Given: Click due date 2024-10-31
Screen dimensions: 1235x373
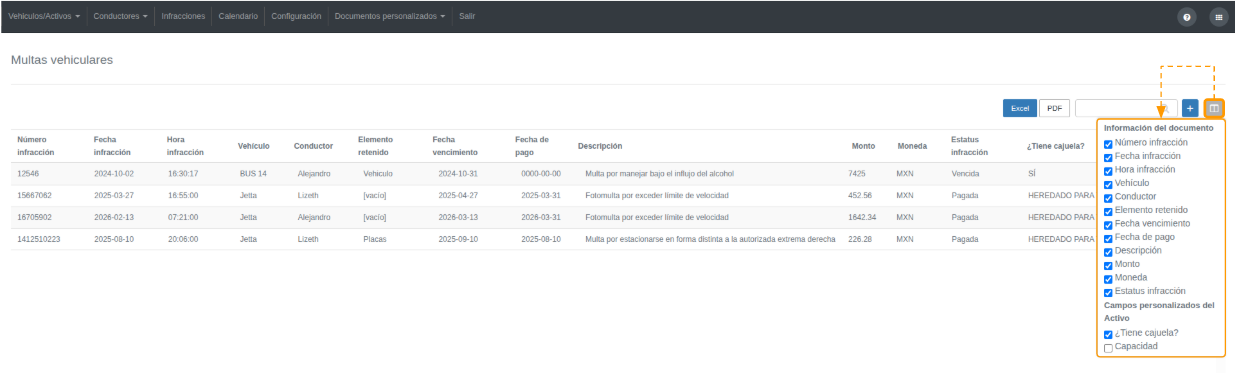Looking at the screenshot, I should tap(458, 173).
